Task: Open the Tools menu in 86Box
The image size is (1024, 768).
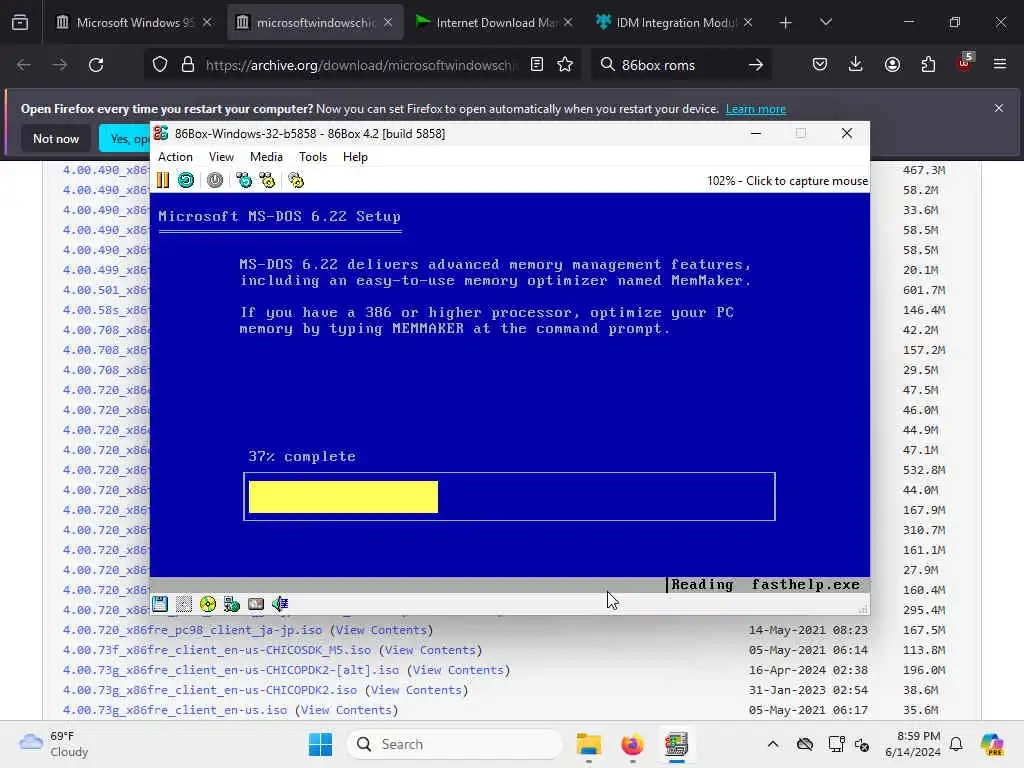Action: coord(313,157)
